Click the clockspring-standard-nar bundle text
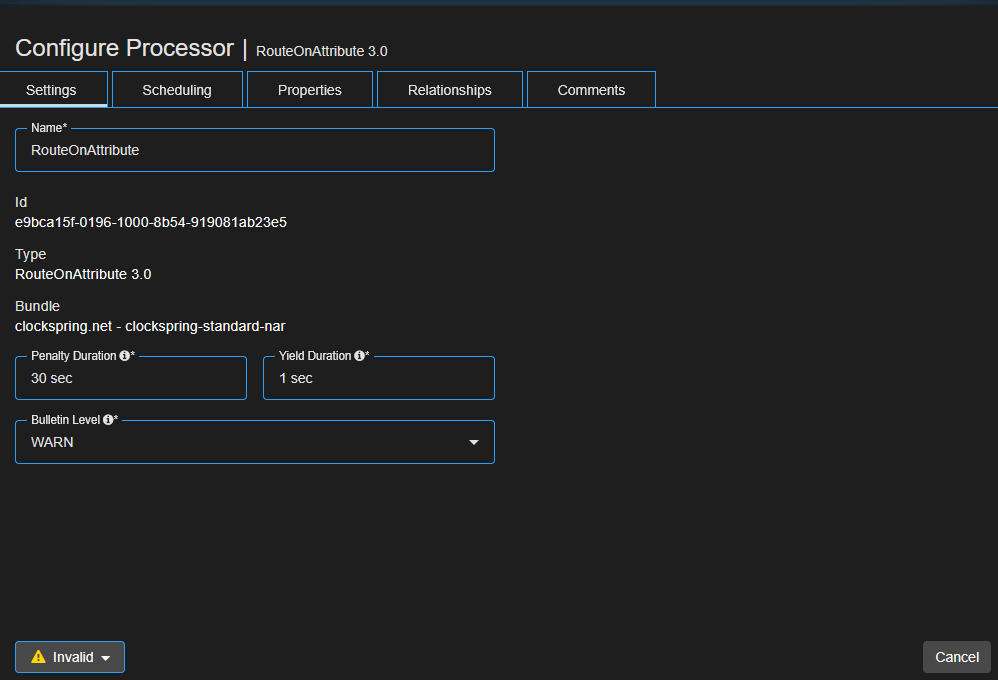Image resolution: width=998 pixels, height=680 pixels. tap(150, 326)
